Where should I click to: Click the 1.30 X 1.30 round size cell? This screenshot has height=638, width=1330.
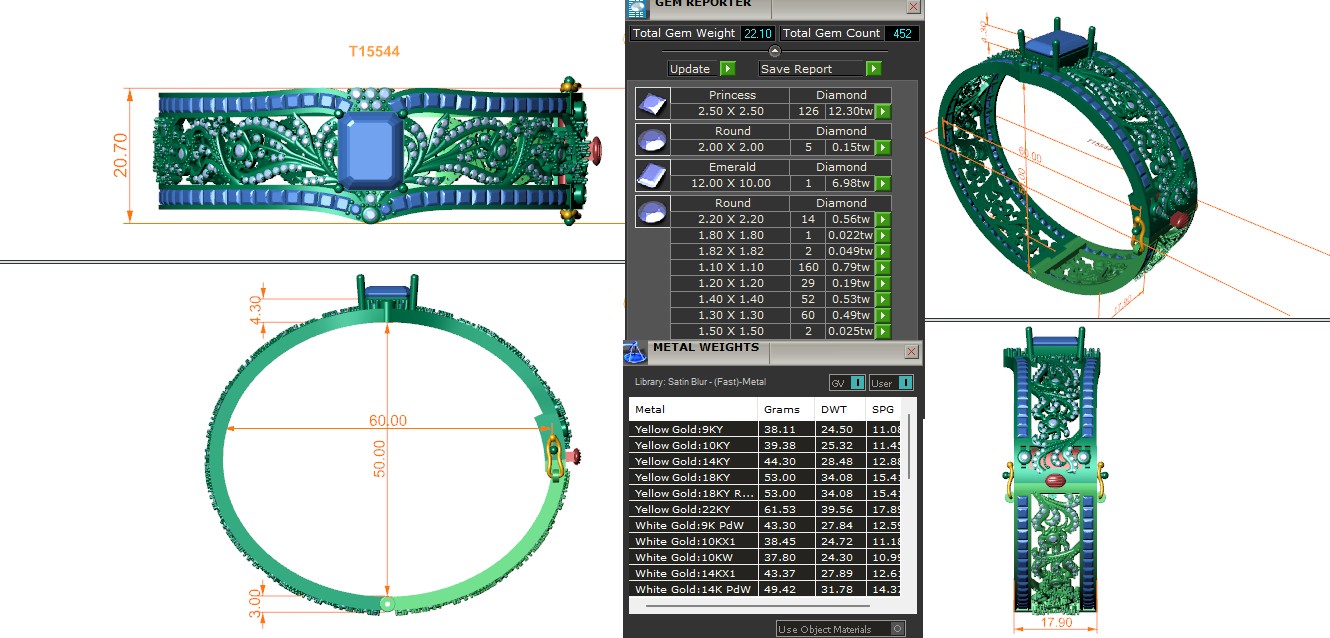730,315
